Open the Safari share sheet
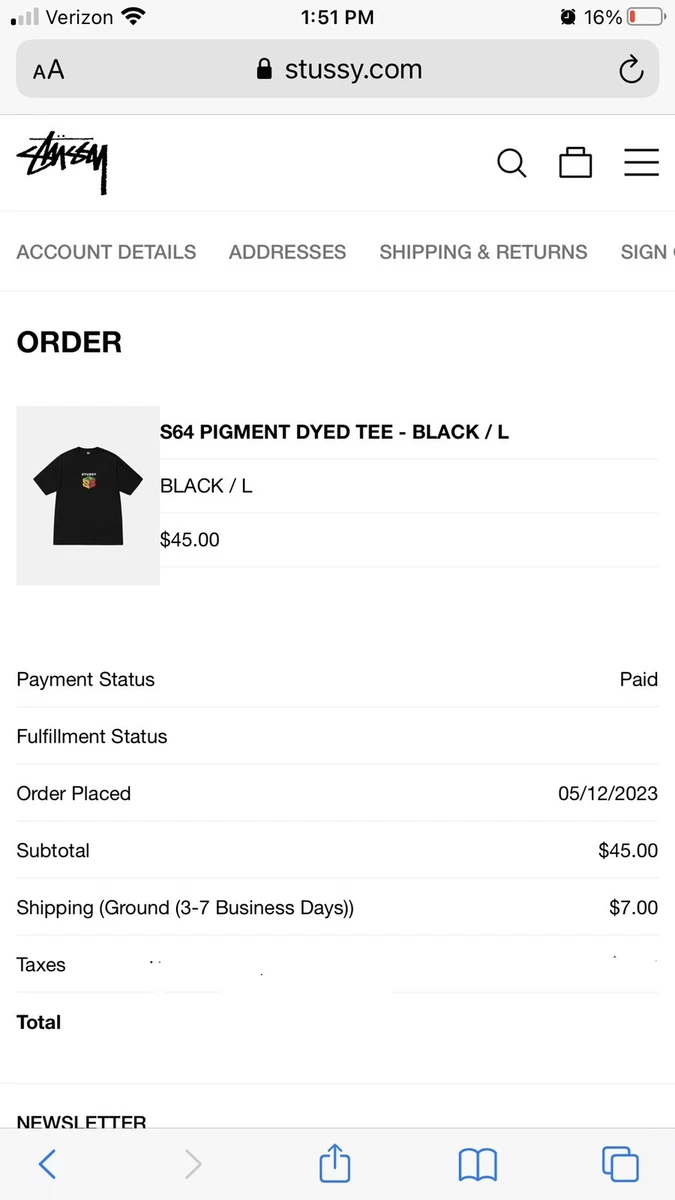The image size is (675, 1200). 335,1162
